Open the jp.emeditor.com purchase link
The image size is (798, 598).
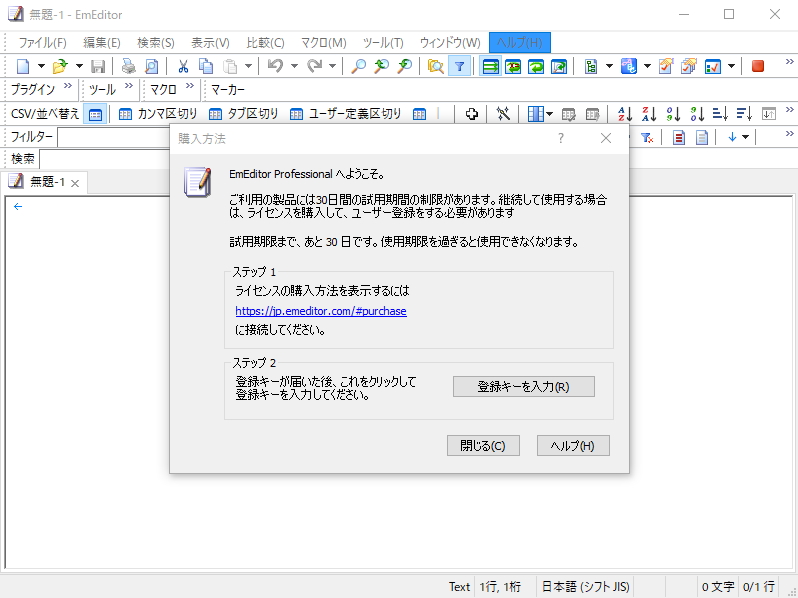[321, 311]
